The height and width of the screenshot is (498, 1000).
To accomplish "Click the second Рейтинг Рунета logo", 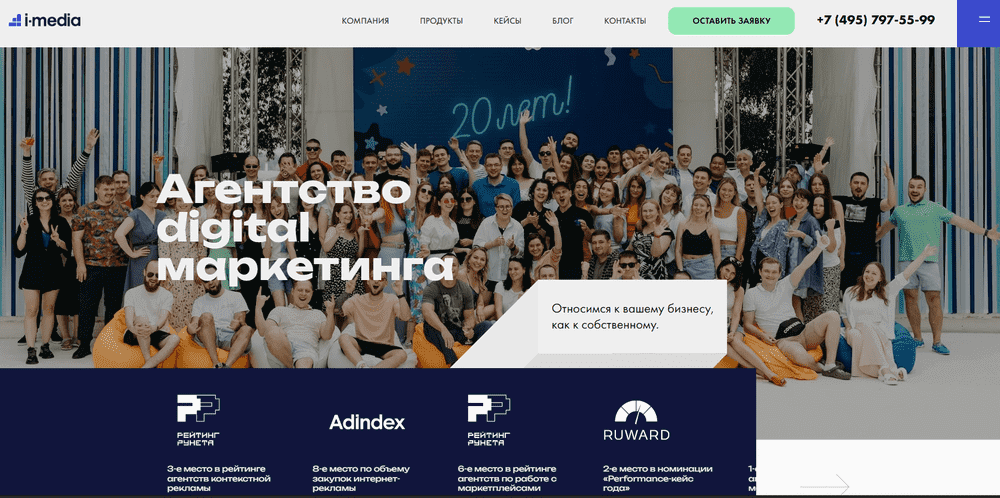I will (489, 420).
